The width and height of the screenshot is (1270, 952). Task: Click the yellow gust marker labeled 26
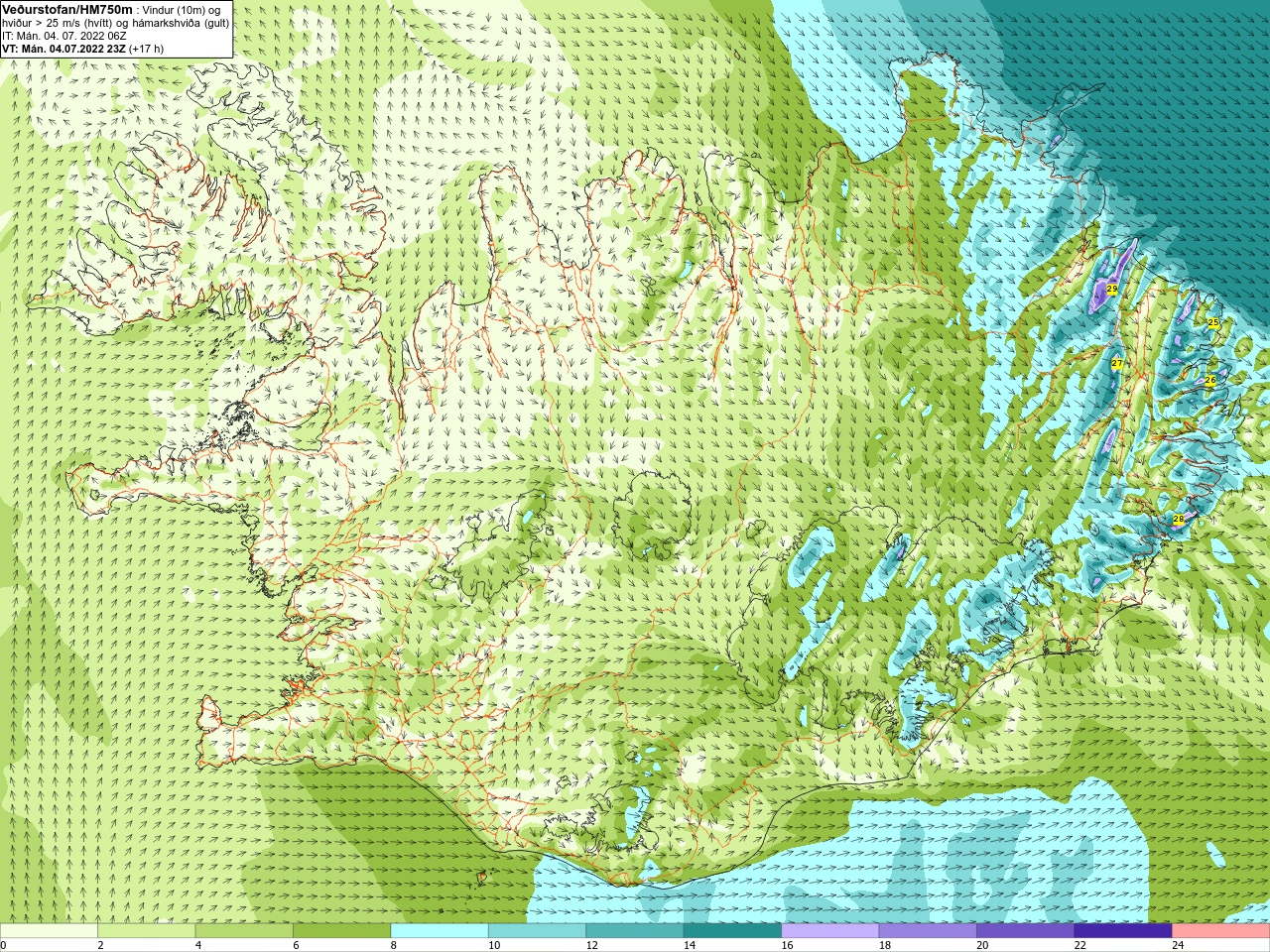[x=1210, y=380]
